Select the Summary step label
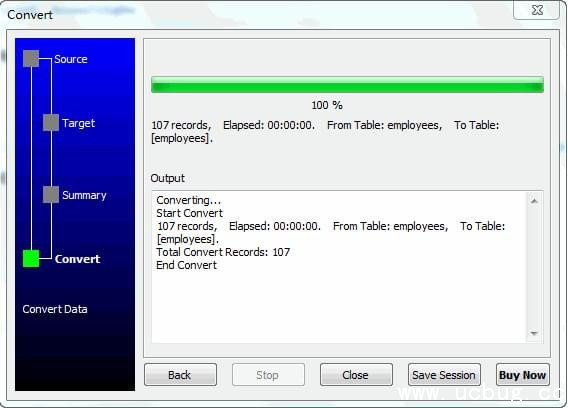This screenshot has width=568, height=408. point(84,195)
